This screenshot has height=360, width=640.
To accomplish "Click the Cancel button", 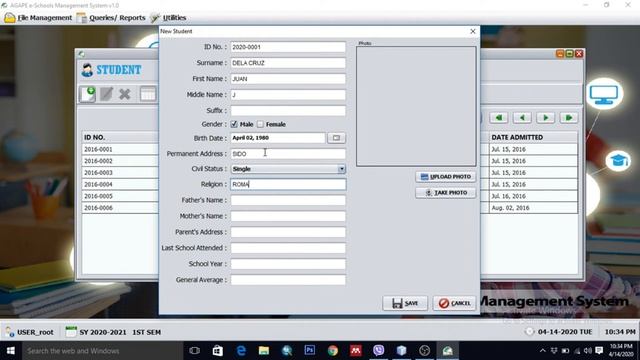I will click(x=454, y=303).
